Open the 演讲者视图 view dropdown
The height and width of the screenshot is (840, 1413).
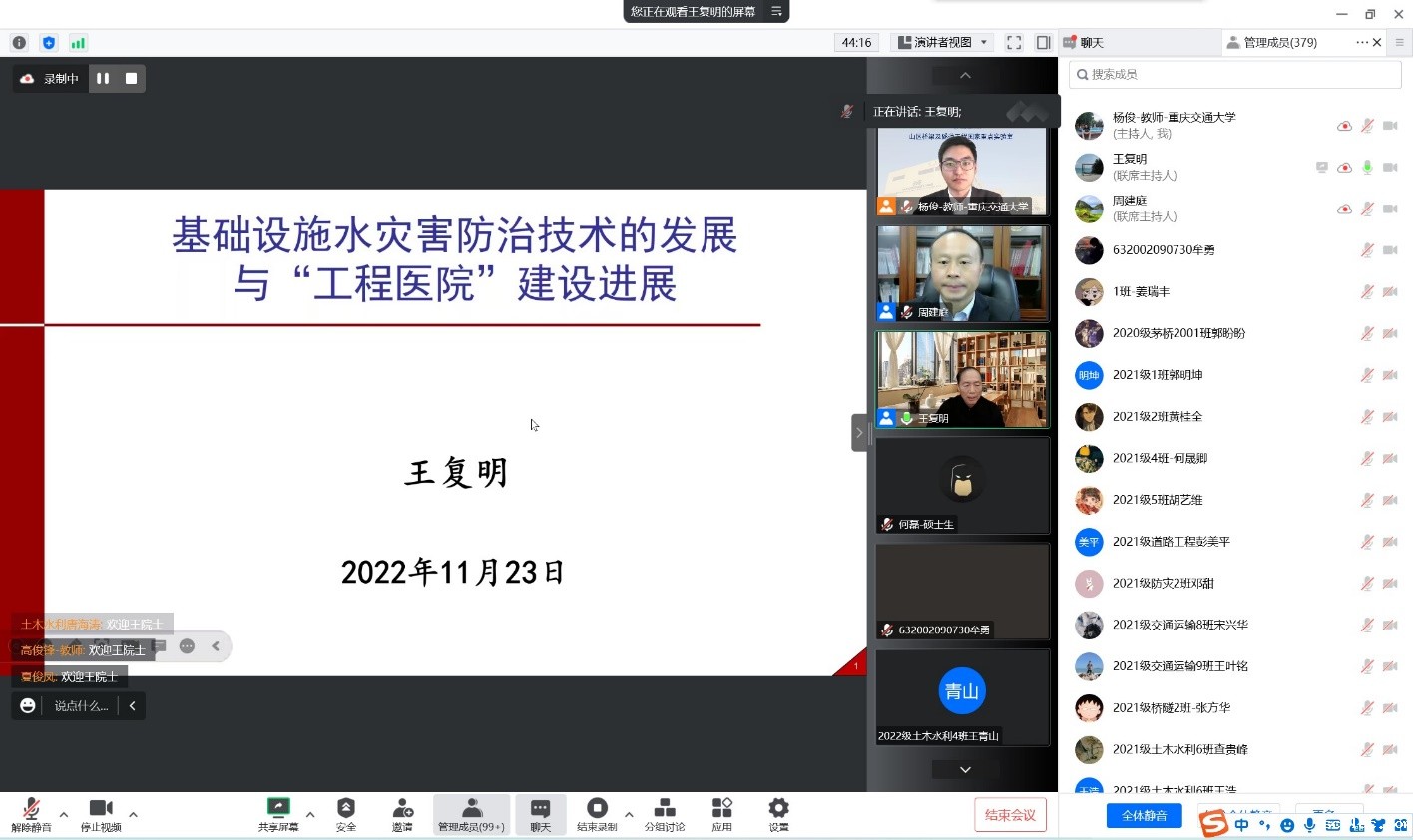[943, 43]
